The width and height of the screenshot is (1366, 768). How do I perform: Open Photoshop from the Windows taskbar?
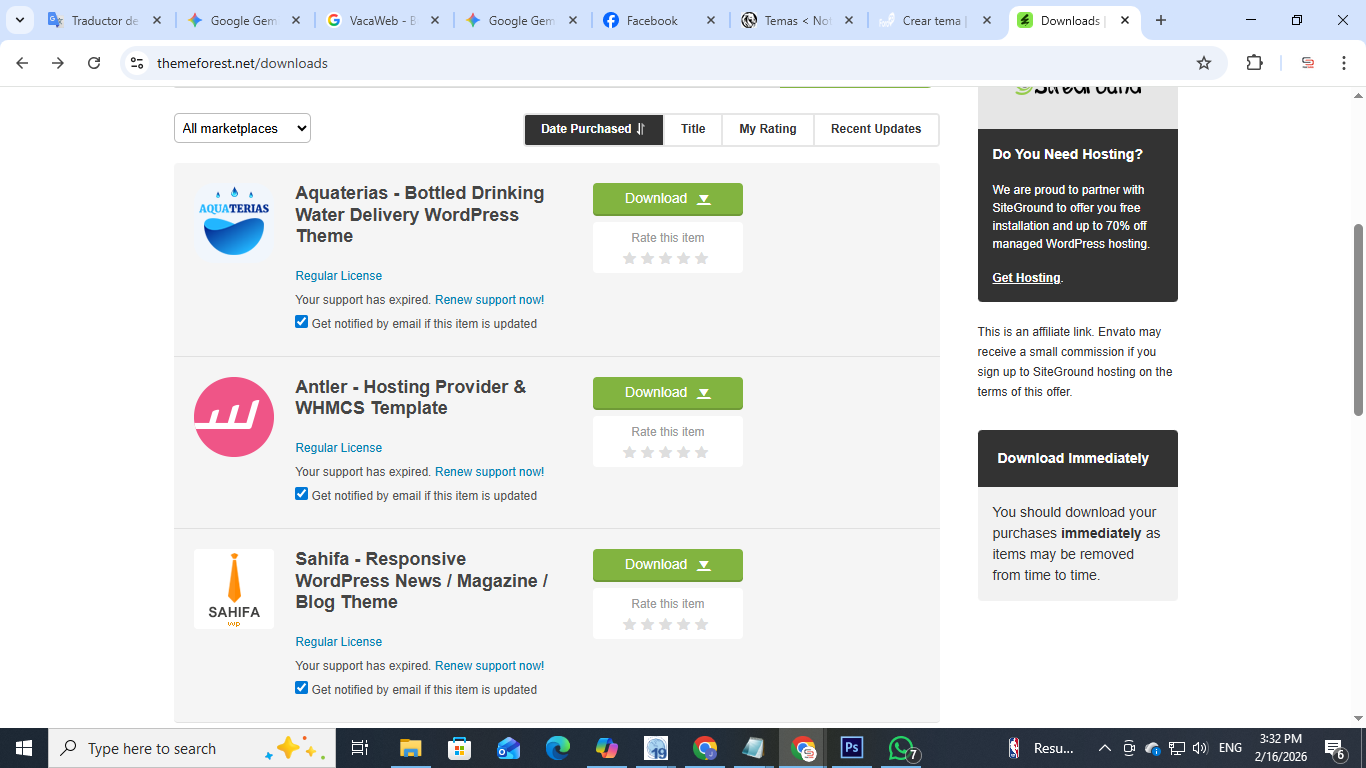(x=852, y=748)
